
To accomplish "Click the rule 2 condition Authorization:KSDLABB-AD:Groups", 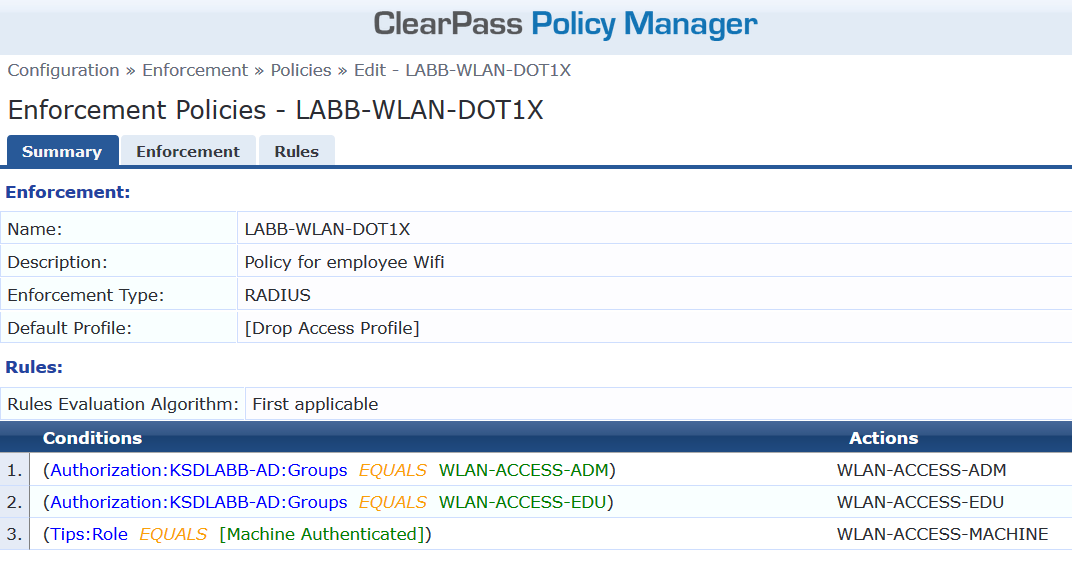I will click(199, 502).
